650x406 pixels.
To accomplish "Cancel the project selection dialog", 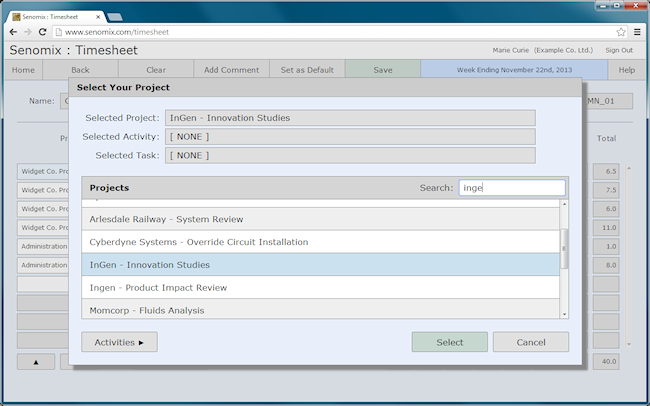I will coord(531,342).
